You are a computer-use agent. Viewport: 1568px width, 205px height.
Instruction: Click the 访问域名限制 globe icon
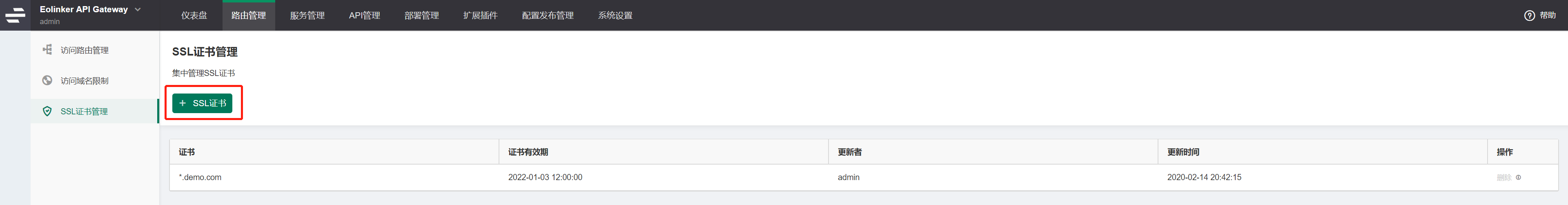47,80
